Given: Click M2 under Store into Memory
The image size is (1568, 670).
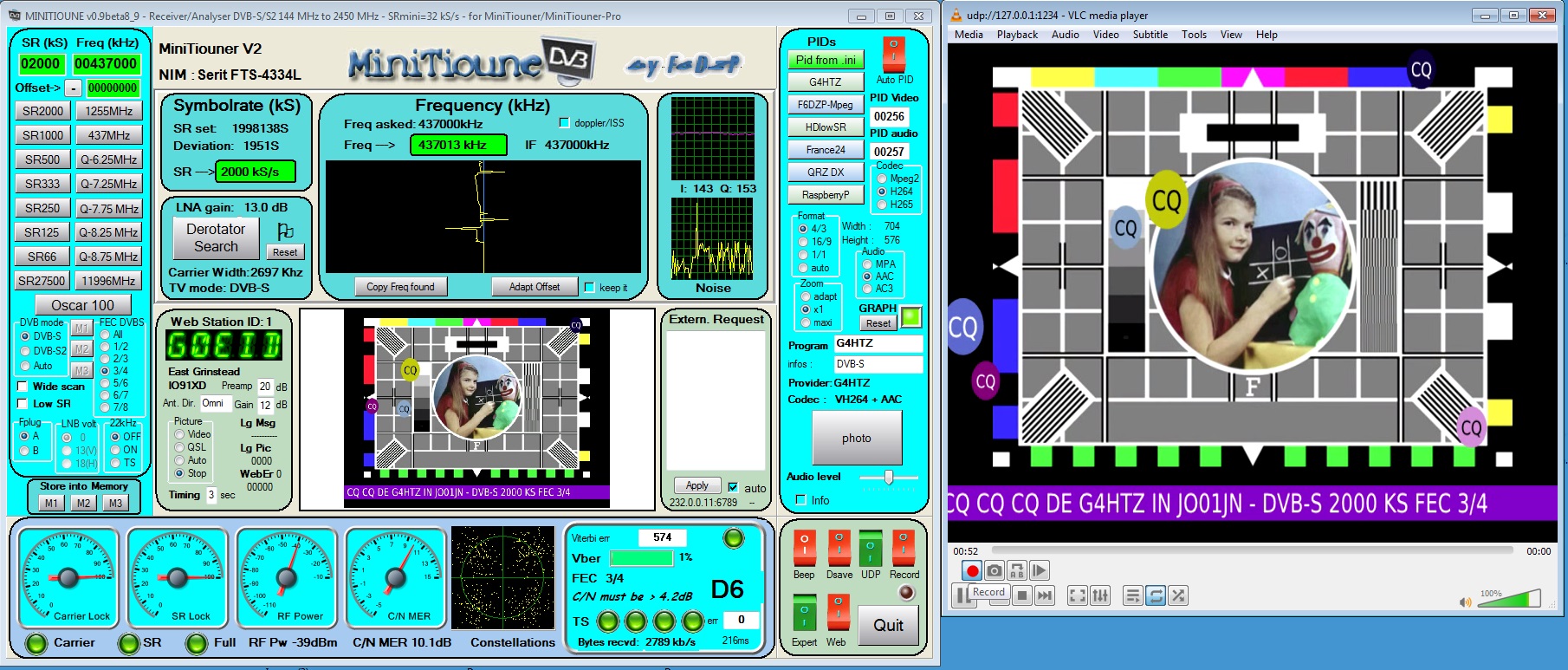Looking at the screenshot, I should coord(83,503).
